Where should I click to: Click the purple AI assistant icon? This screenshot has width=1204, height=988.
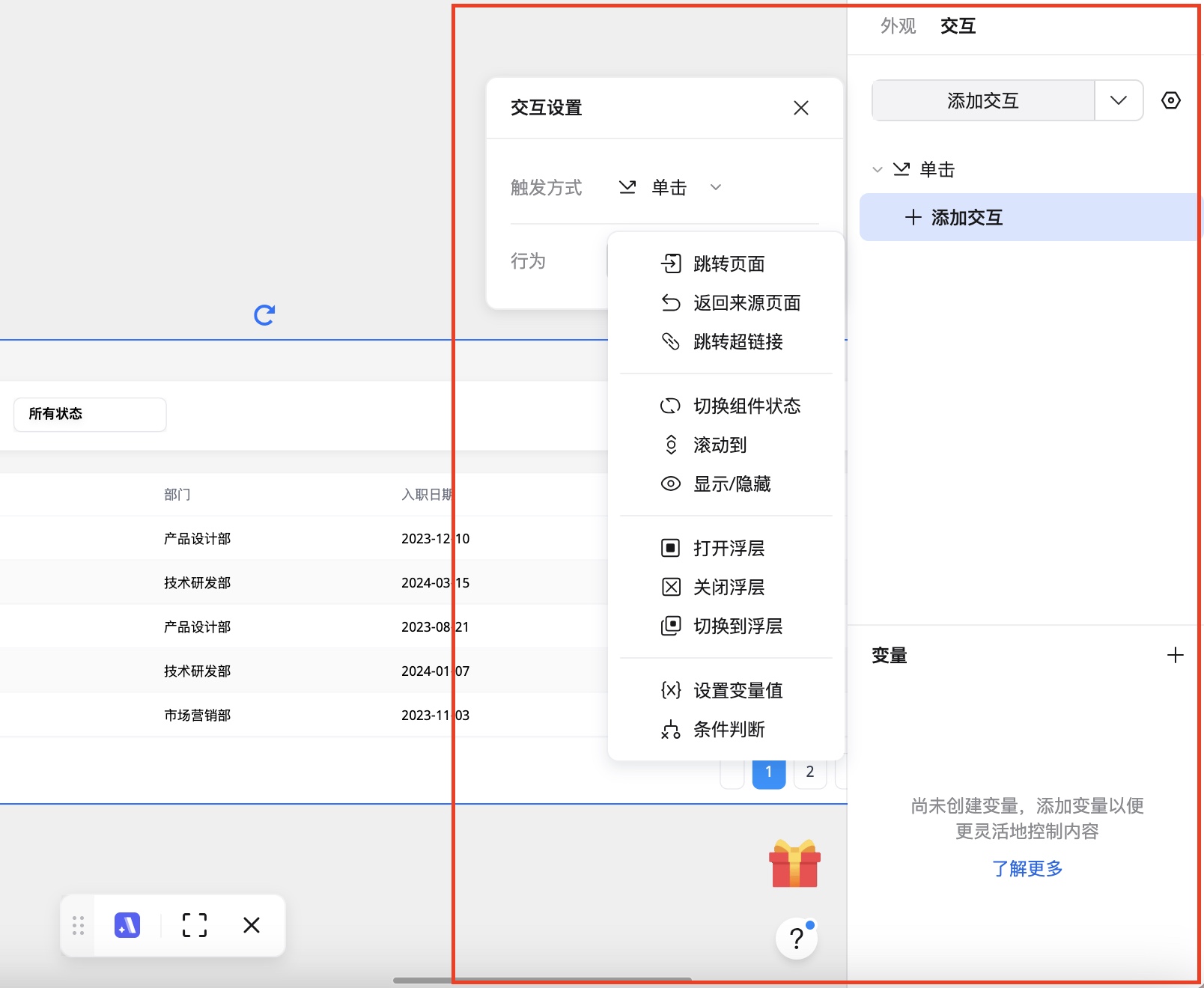coord(127,926)
